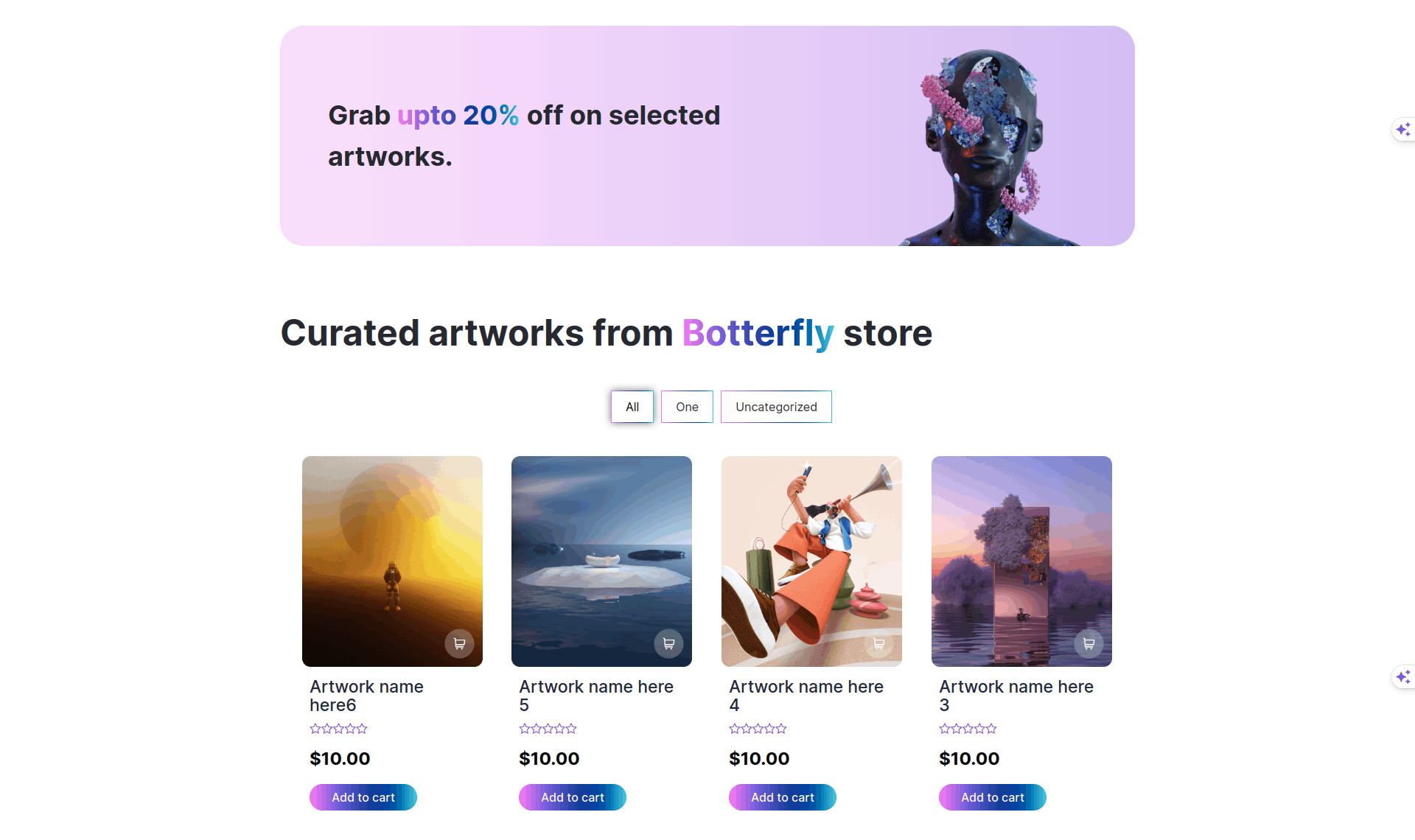Open the astronaut desert artwork thumbnail
1415x840 pixels.
click(392, 561)
